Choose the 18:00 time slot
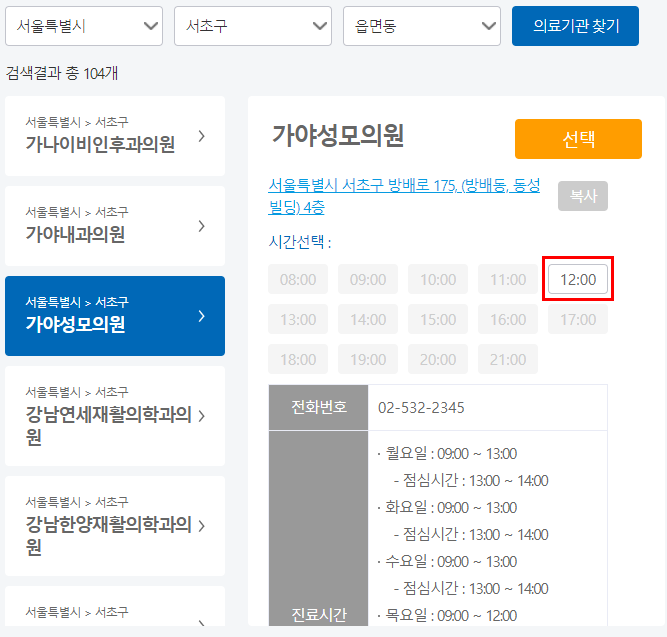 click(x=298, y=360)
